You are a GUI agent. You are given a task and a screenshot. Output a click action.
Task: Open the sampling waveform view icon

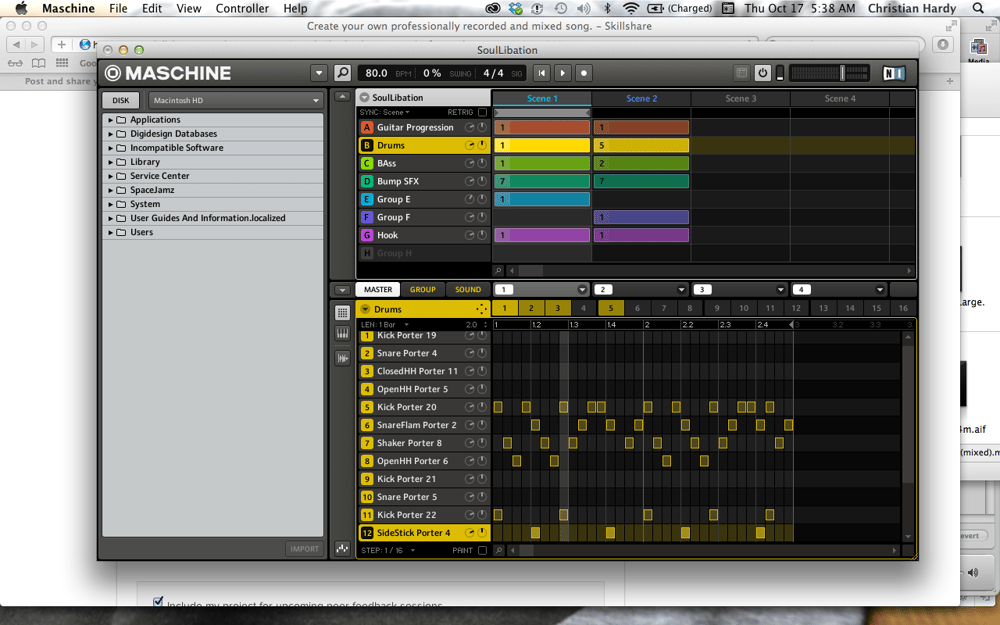342,358
